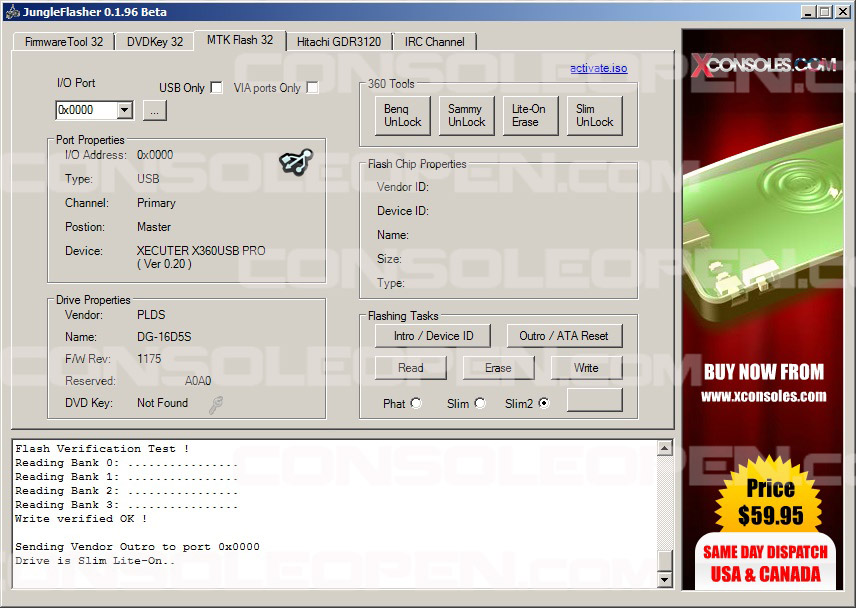Select the Slim radio button
This screenshot has height=608, width=856.
[x=480, y=403]
